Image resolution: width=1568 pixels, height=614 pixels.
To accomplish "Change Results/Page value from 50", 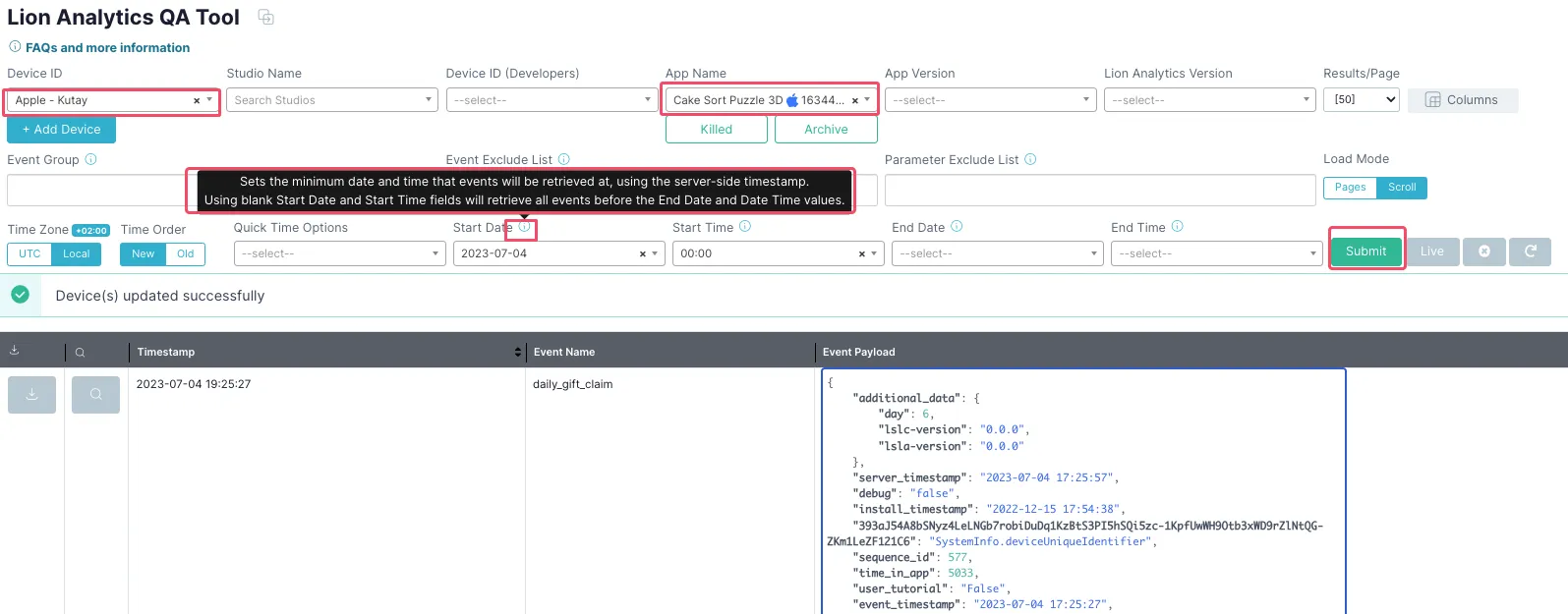I will (x=1361, y=100).
